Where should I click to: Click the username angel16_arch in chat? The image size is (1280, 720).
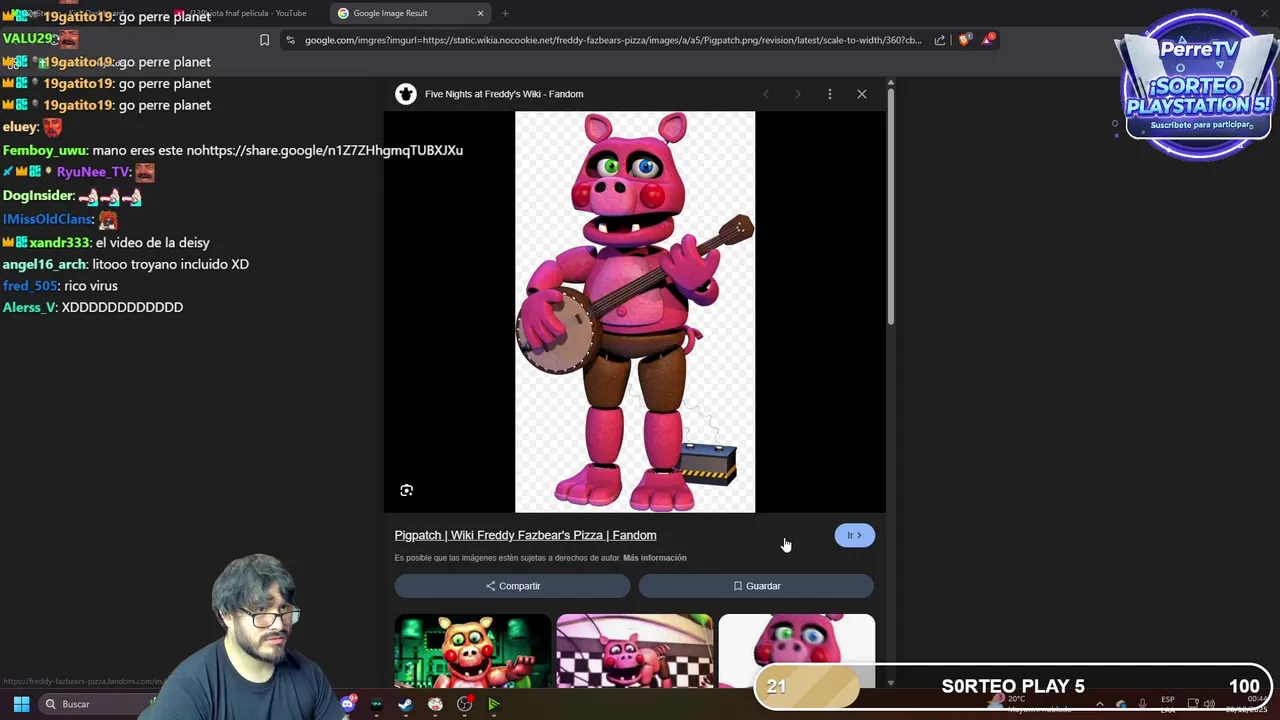tap(44, 264)
